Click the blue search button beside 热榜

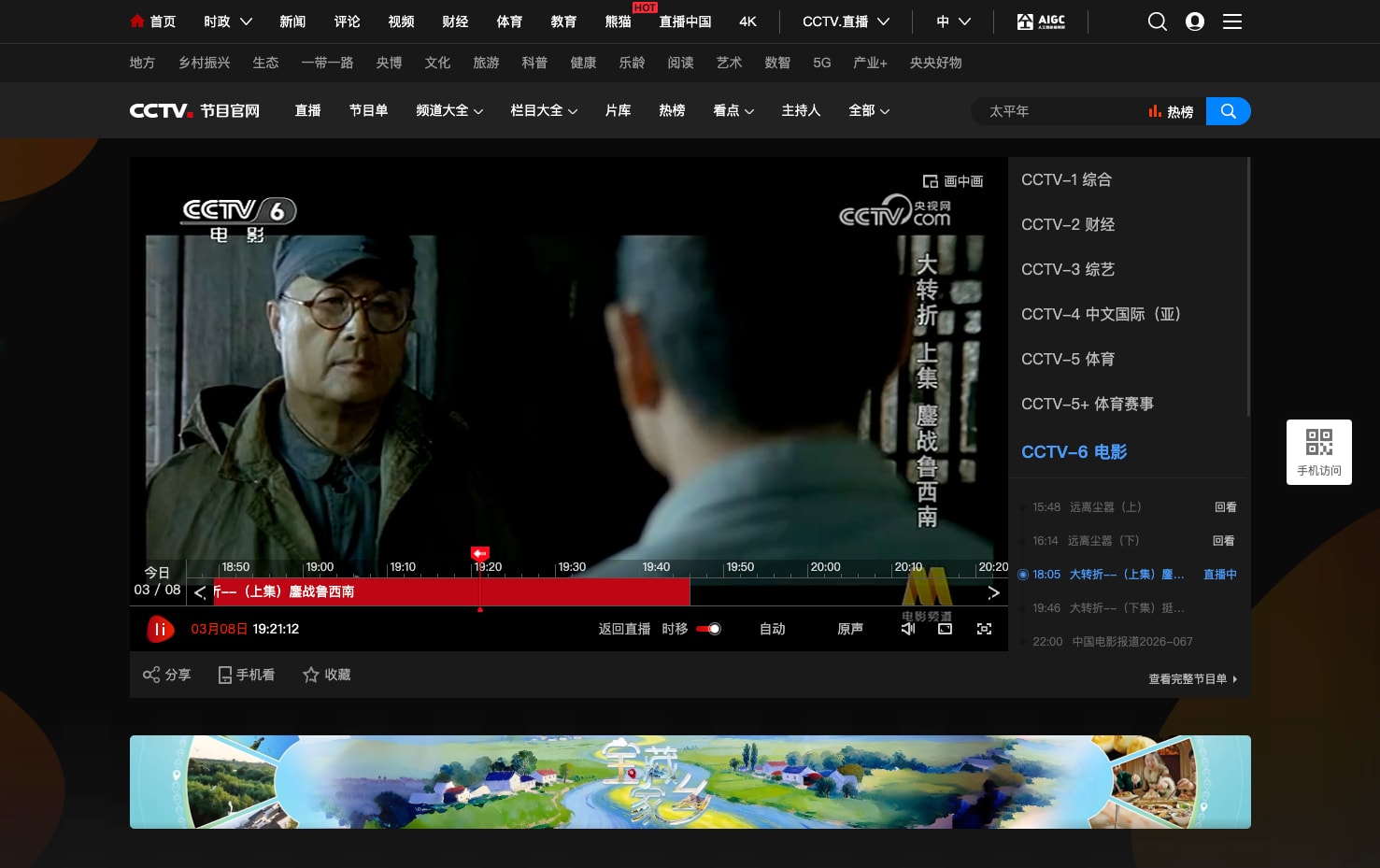[1229, 111]
